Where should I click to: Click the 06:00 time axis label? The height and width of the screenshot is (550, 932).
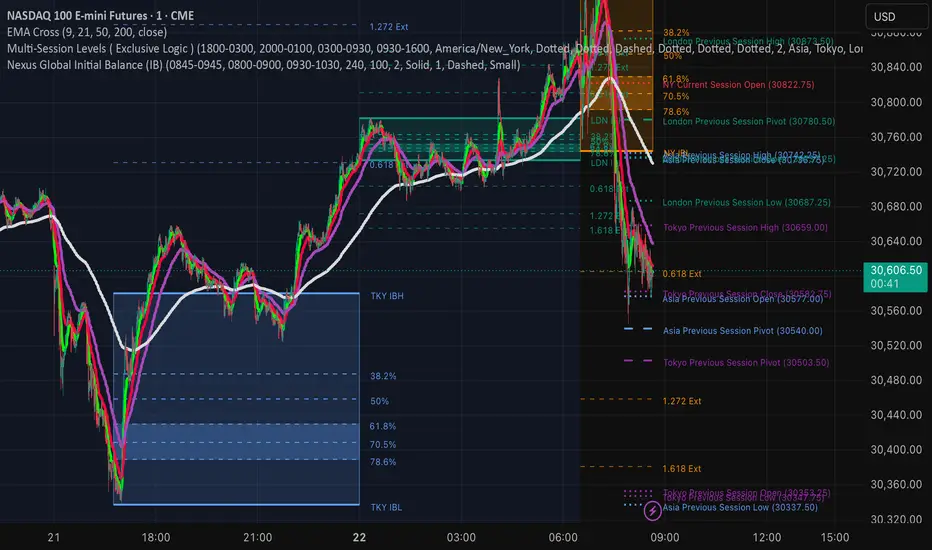[563, 538]
